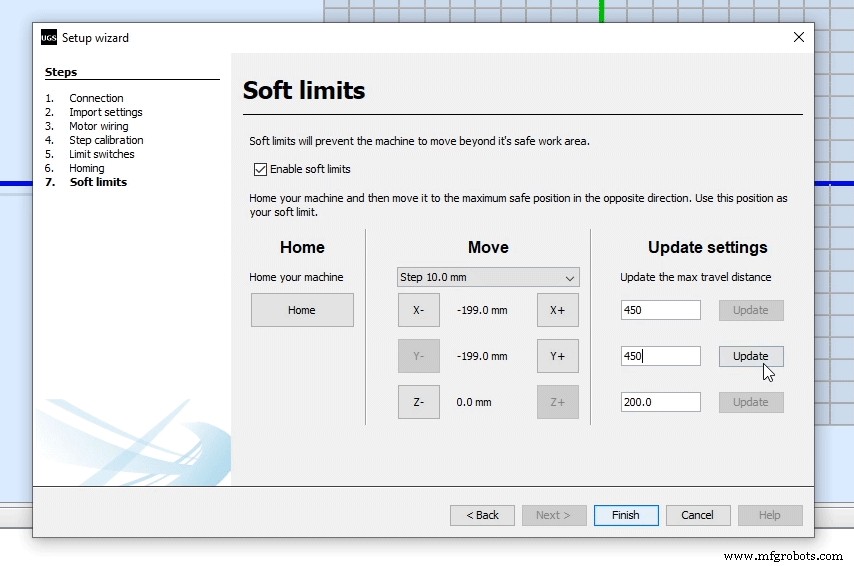Close the Setup wizard dialog
Image resolution: width=854 pixels, height=566 pixels.
coord(798,38)
